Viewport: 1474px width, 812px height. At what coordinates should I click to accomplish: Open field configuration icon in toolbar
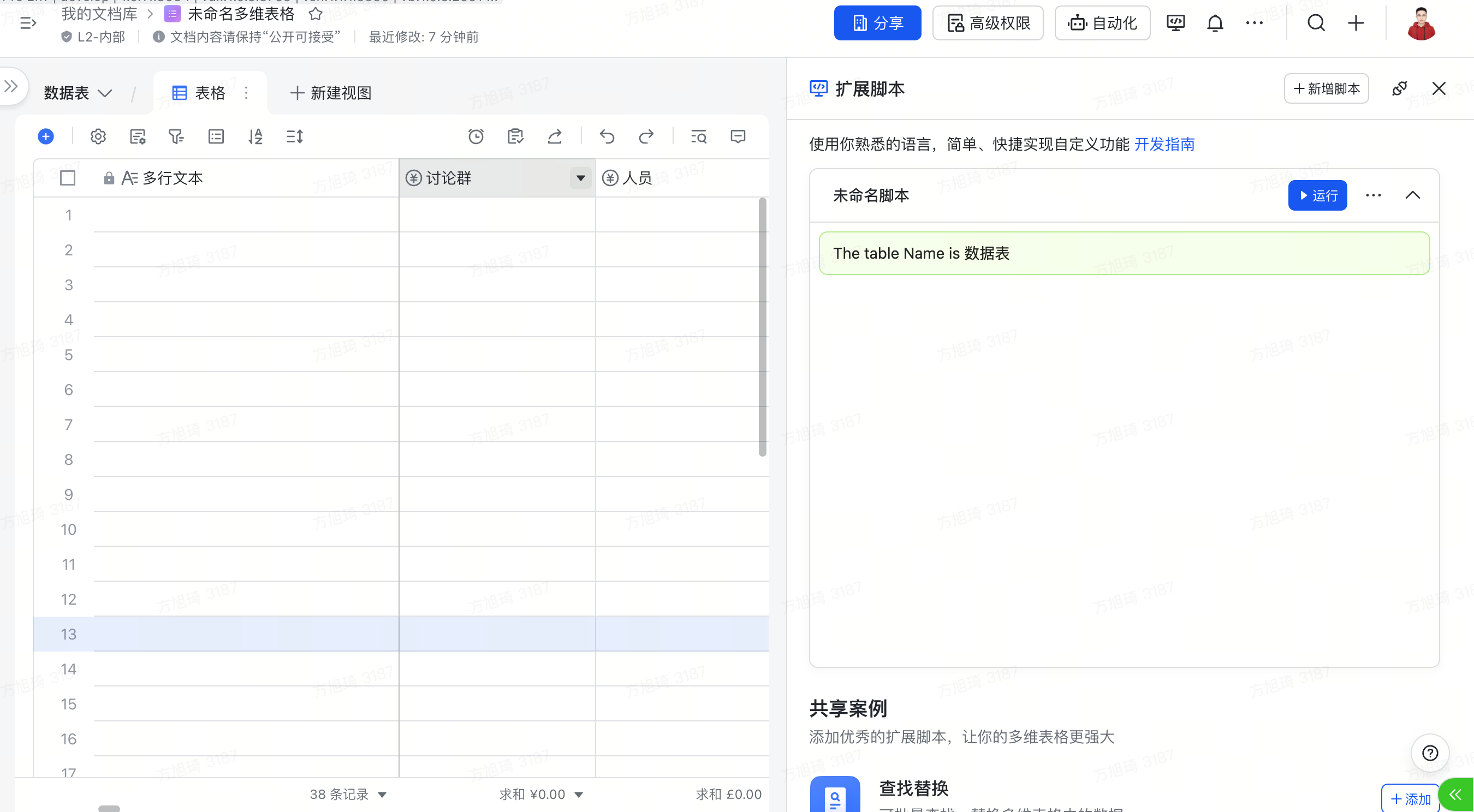tap(138, 136)
